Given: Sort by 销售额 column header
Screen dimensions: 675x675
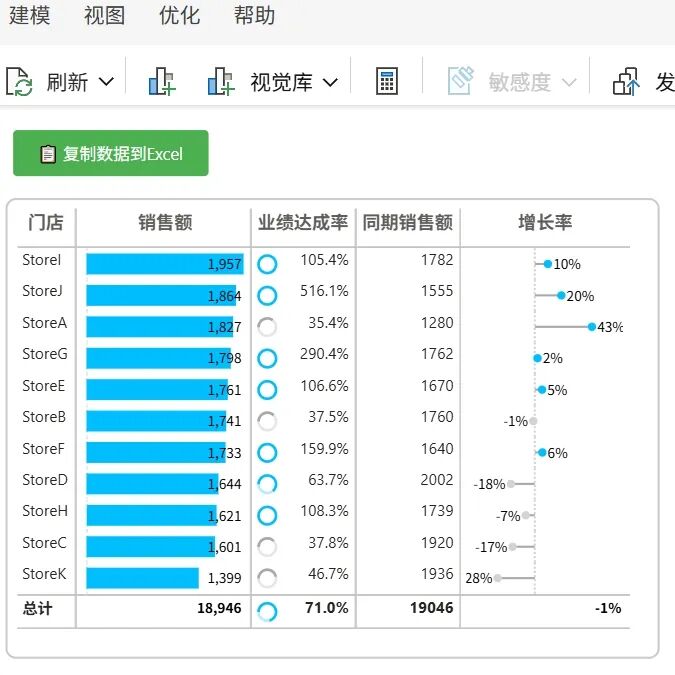Looking at the screenshot, I should pos(165,223).
